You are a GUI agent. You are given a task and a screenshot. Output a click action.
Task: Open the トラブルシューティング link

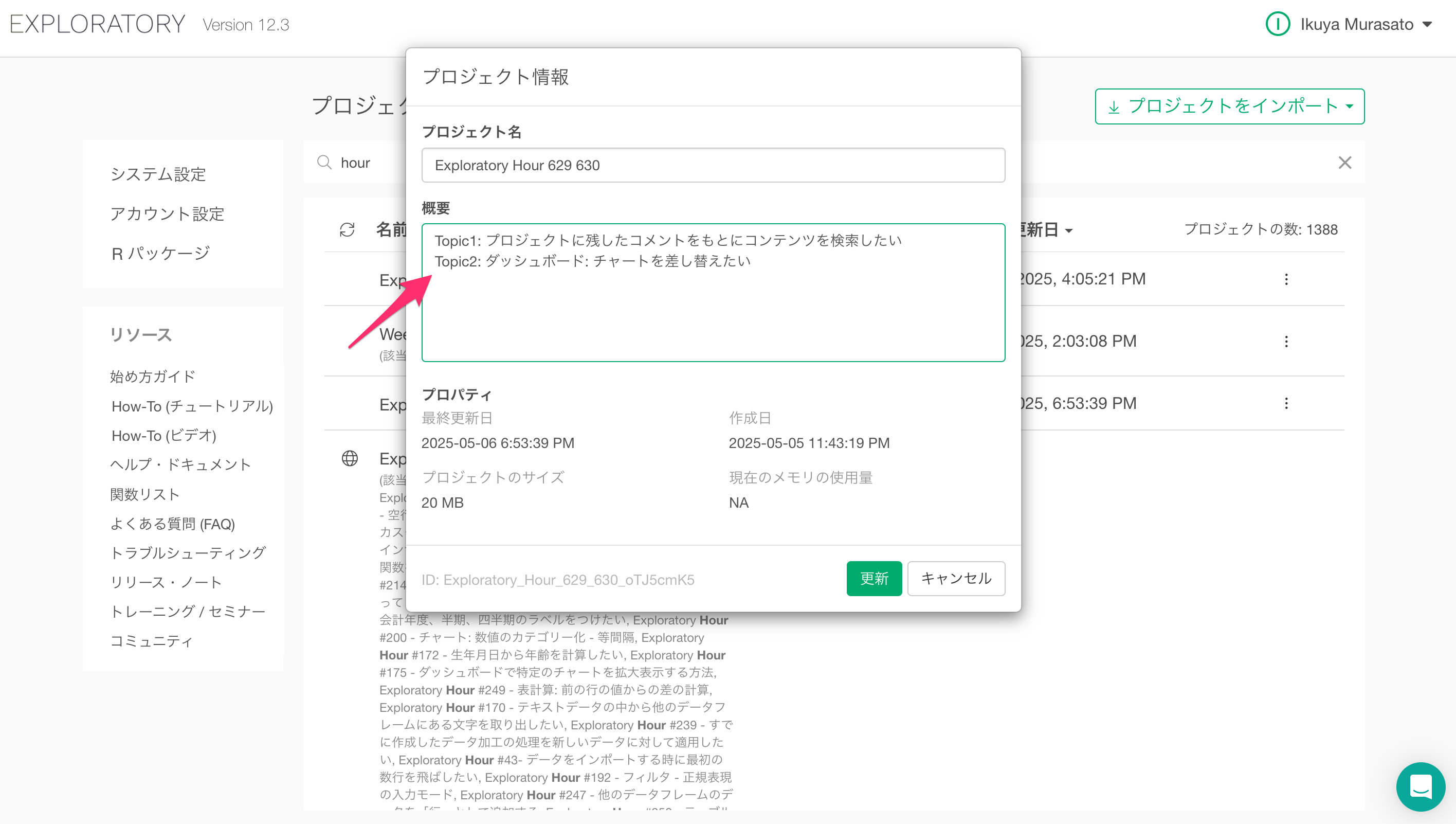point(188,553)
